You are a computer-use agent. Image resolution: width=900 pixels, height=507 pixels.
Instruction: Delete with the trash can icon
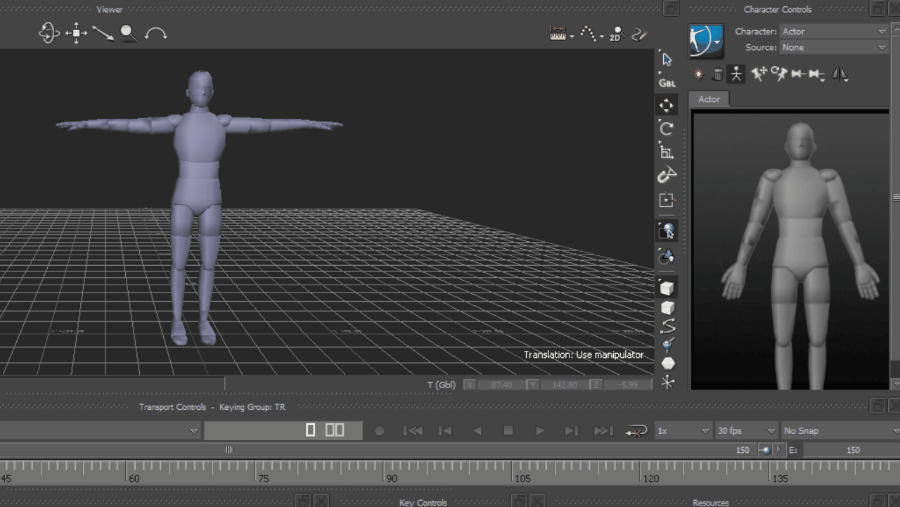(717, 74)
